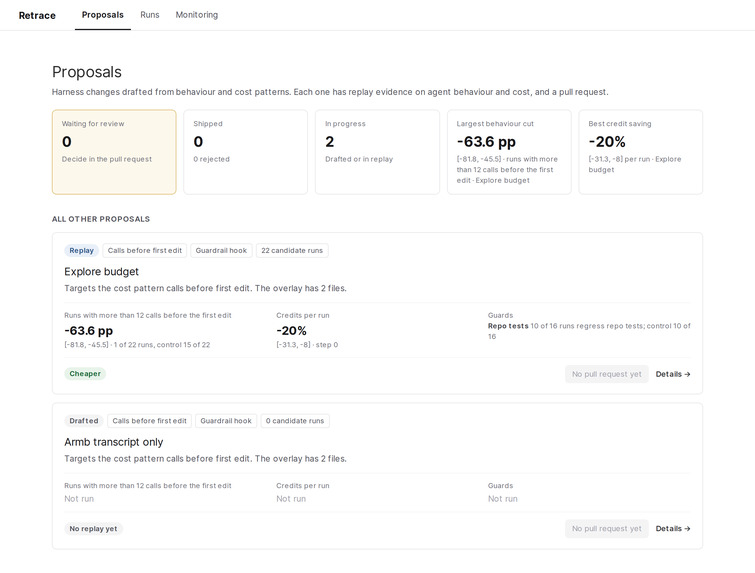
Task: Open the Explore budget proposal title
Action: (102, 272)
